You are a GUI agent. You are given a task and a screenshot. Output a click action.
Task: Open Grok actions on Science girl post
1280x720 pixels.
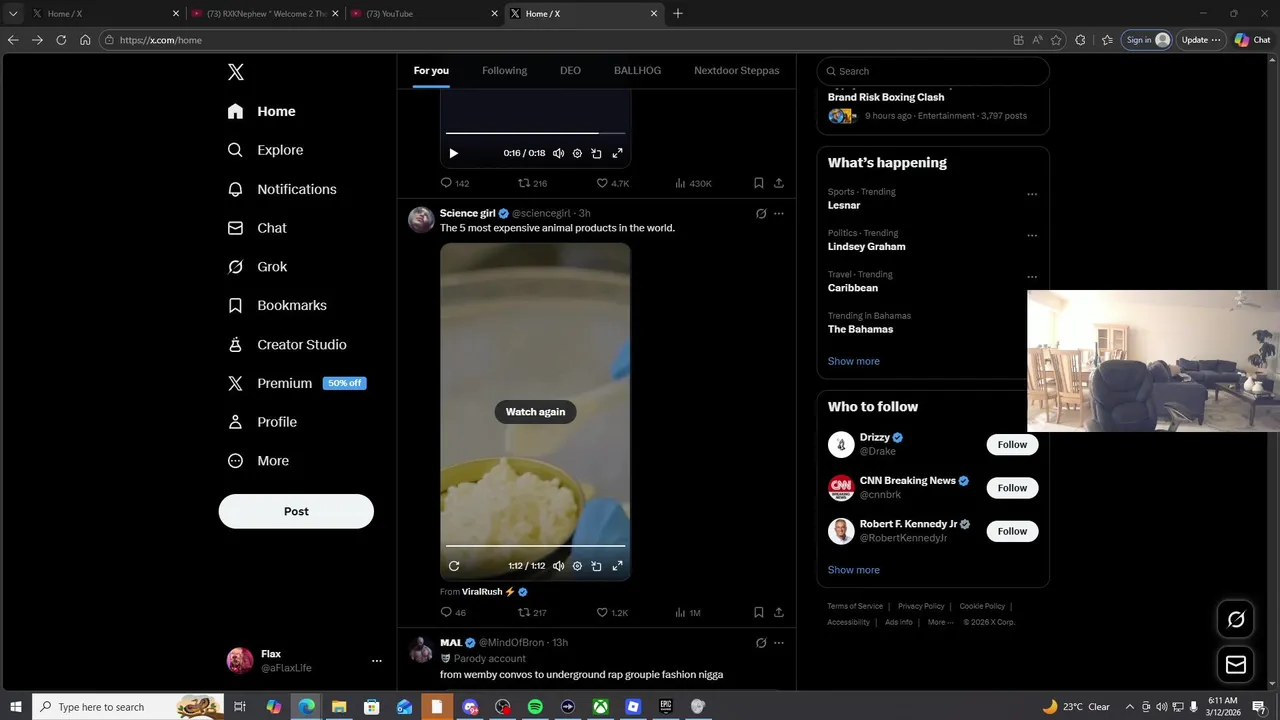[761, 213]
